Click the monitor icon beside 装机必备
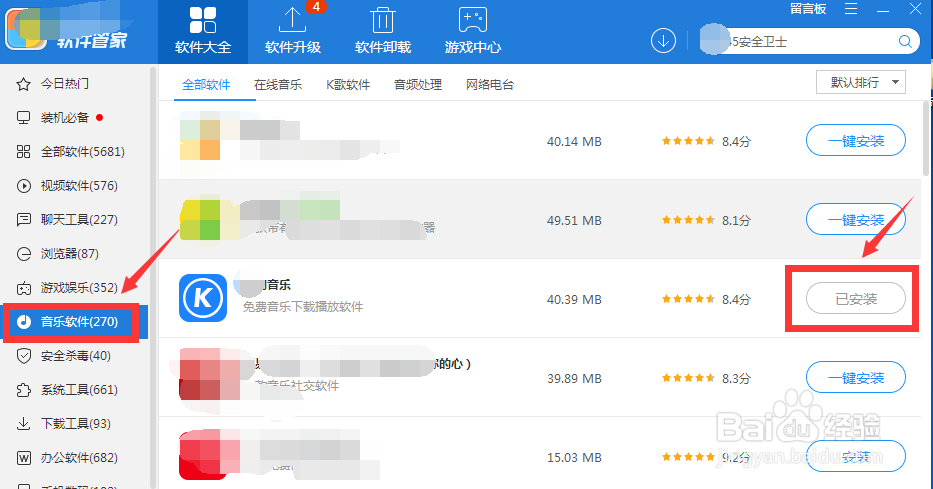 pyautogui.click(x=23, y=118)
